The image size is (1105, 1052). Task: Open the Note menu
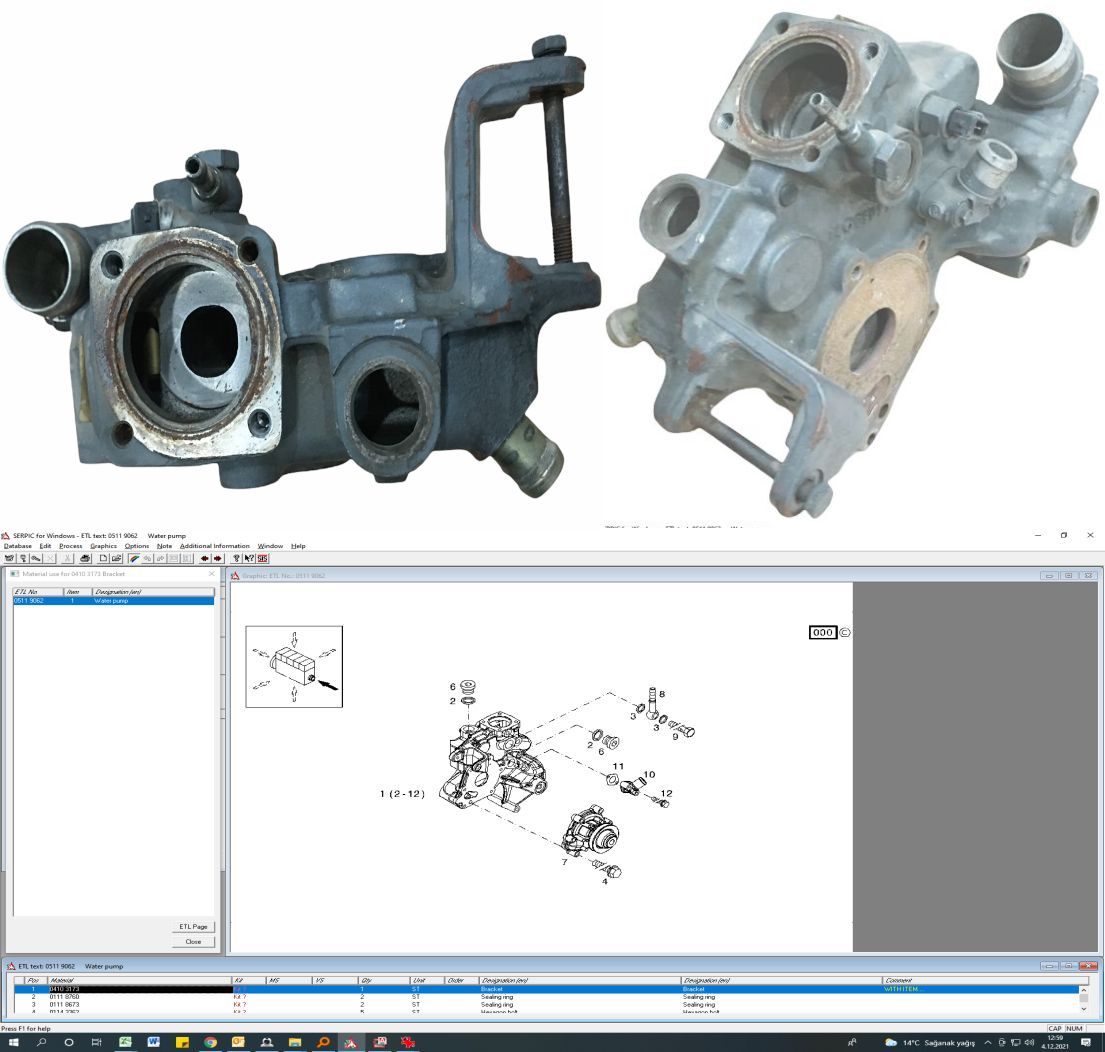(164, 546)
